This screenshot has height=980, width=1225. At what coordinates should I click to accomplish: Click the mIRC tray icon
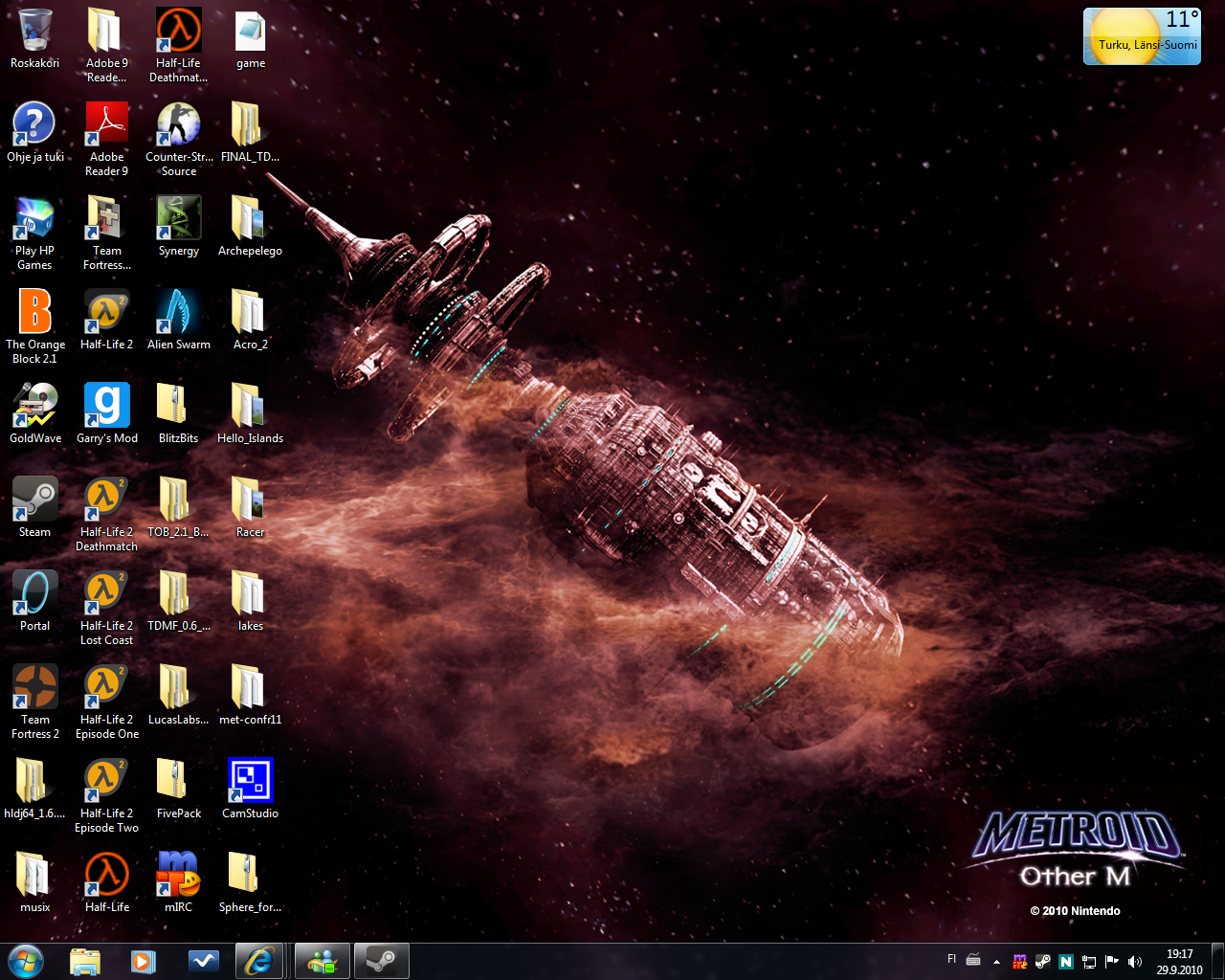click(1020, 962)
